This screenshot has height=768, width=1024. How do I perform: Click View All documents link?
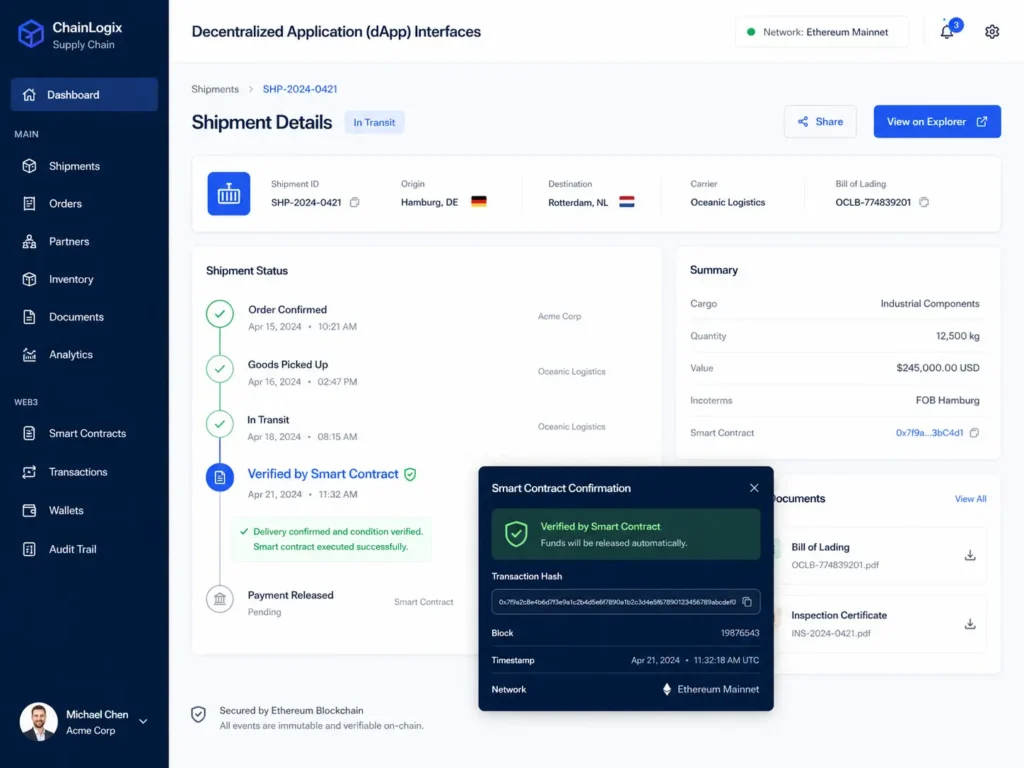point(970,499)
